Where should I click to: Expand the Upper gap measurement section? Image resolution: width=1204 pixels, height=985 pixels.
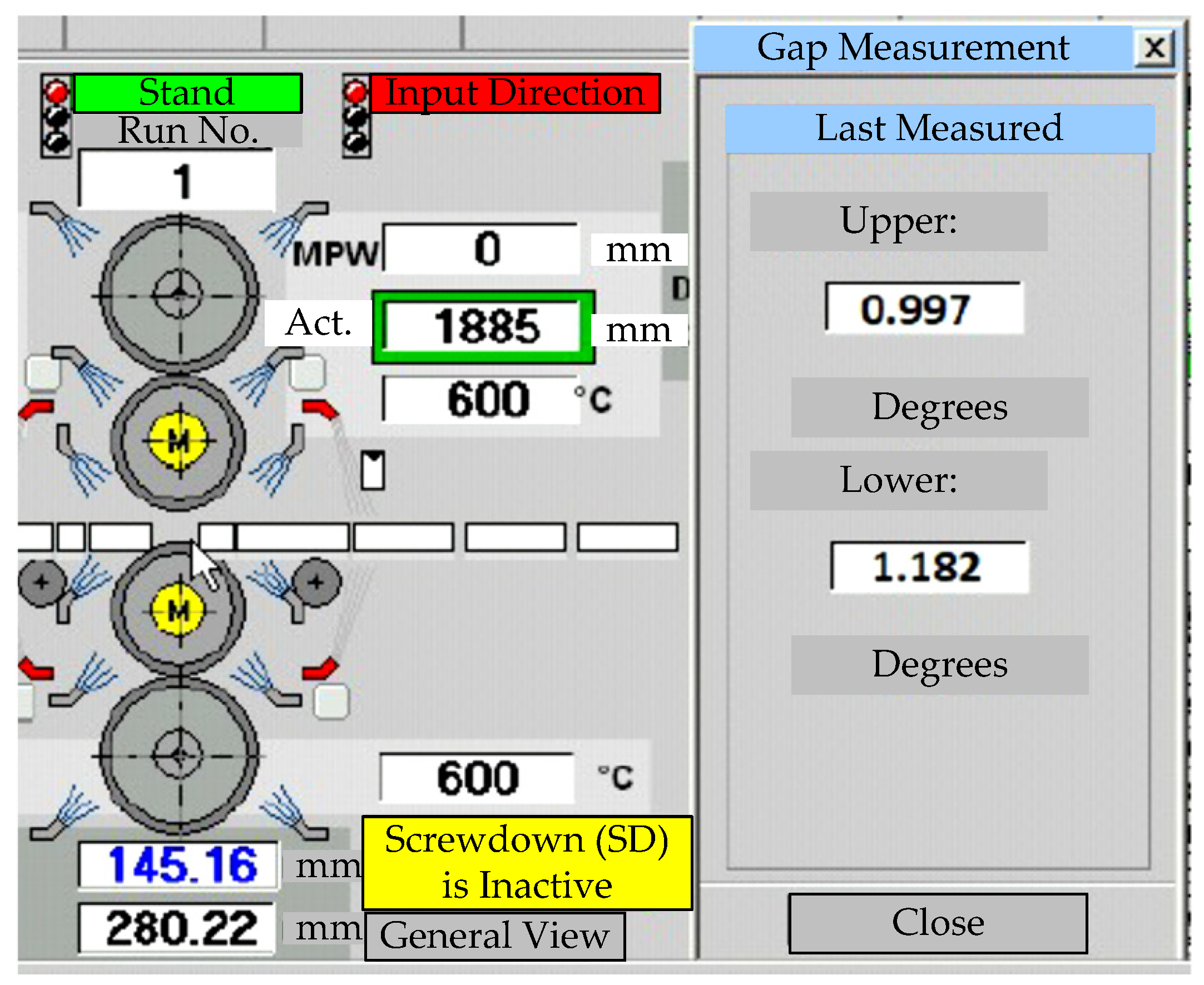pos(898,221)
